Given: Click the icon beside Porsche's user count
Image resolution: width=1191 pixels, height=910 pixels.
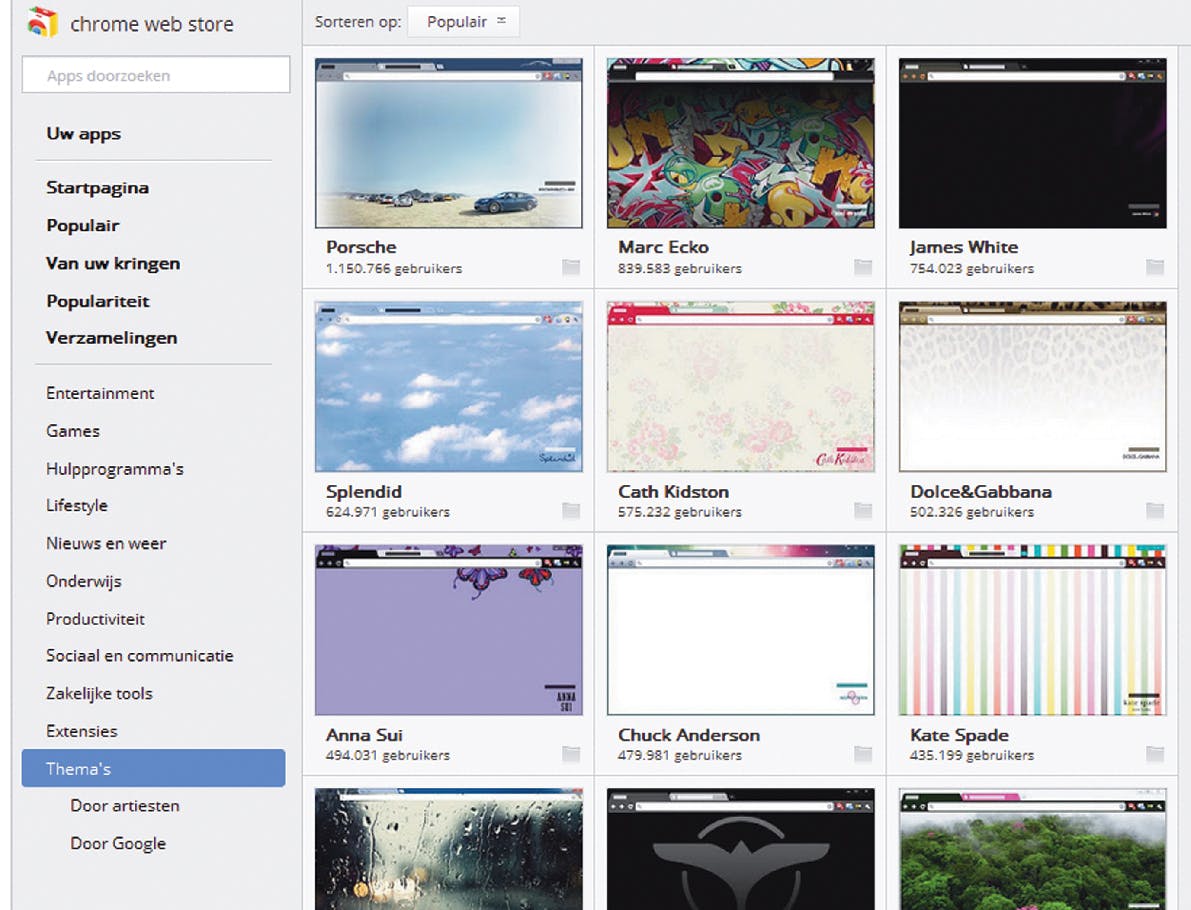Looking at the screenshot, I should (x=571, y=267).
